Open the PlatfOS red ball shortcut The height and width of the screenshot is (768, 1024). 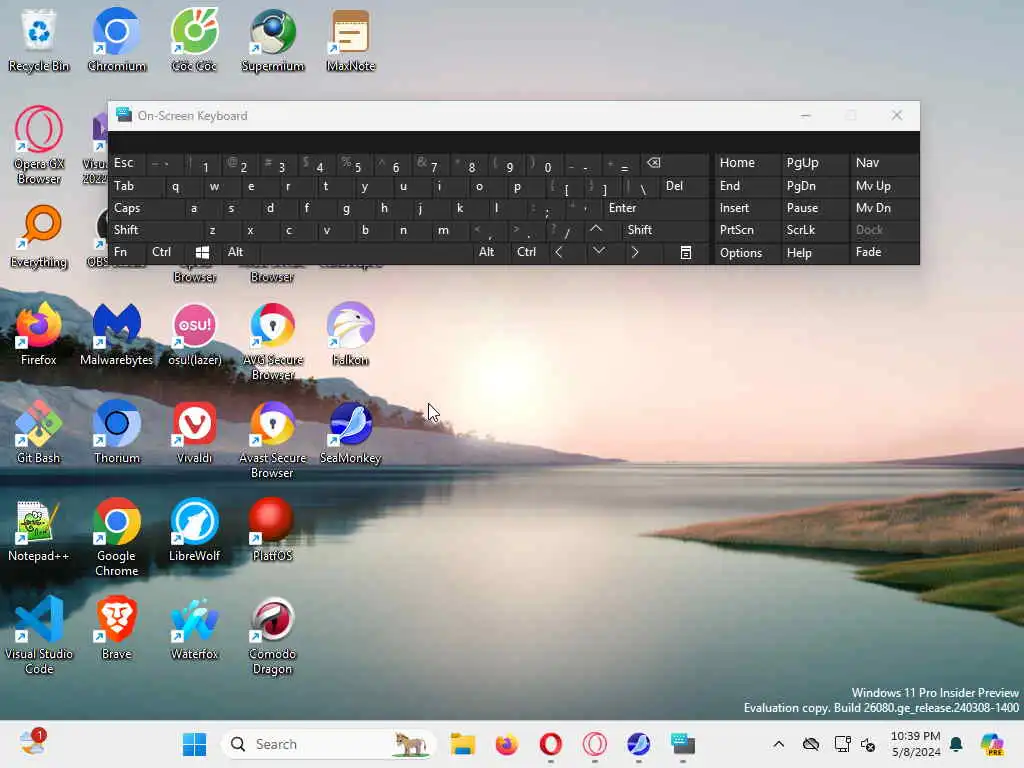(272, 530)
